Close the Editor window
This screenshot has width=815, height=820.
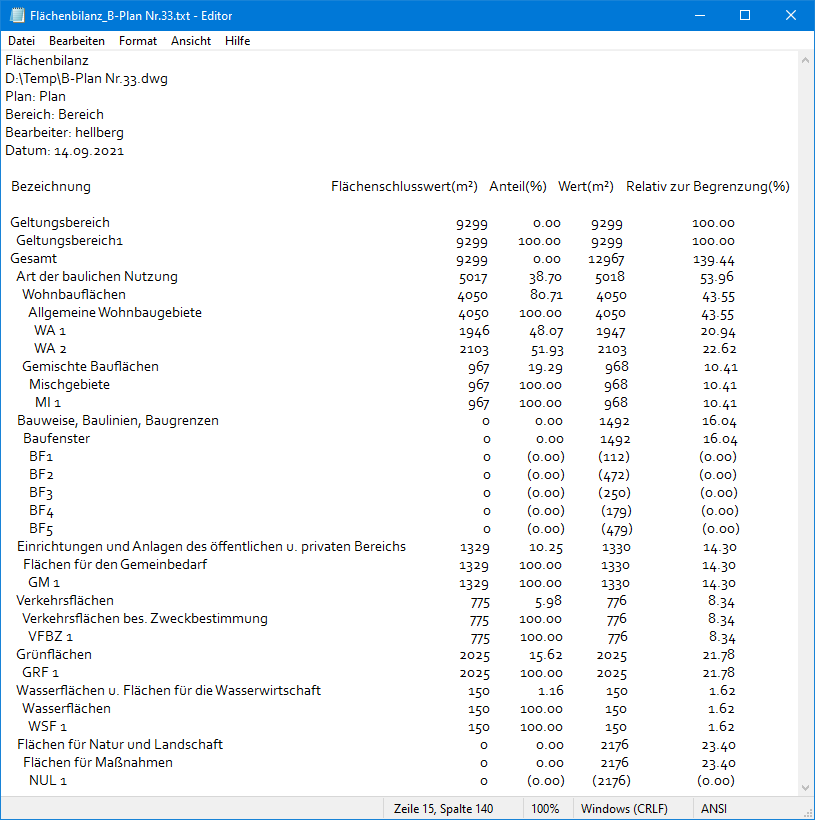pyautogui.click(x=791, y=15)
